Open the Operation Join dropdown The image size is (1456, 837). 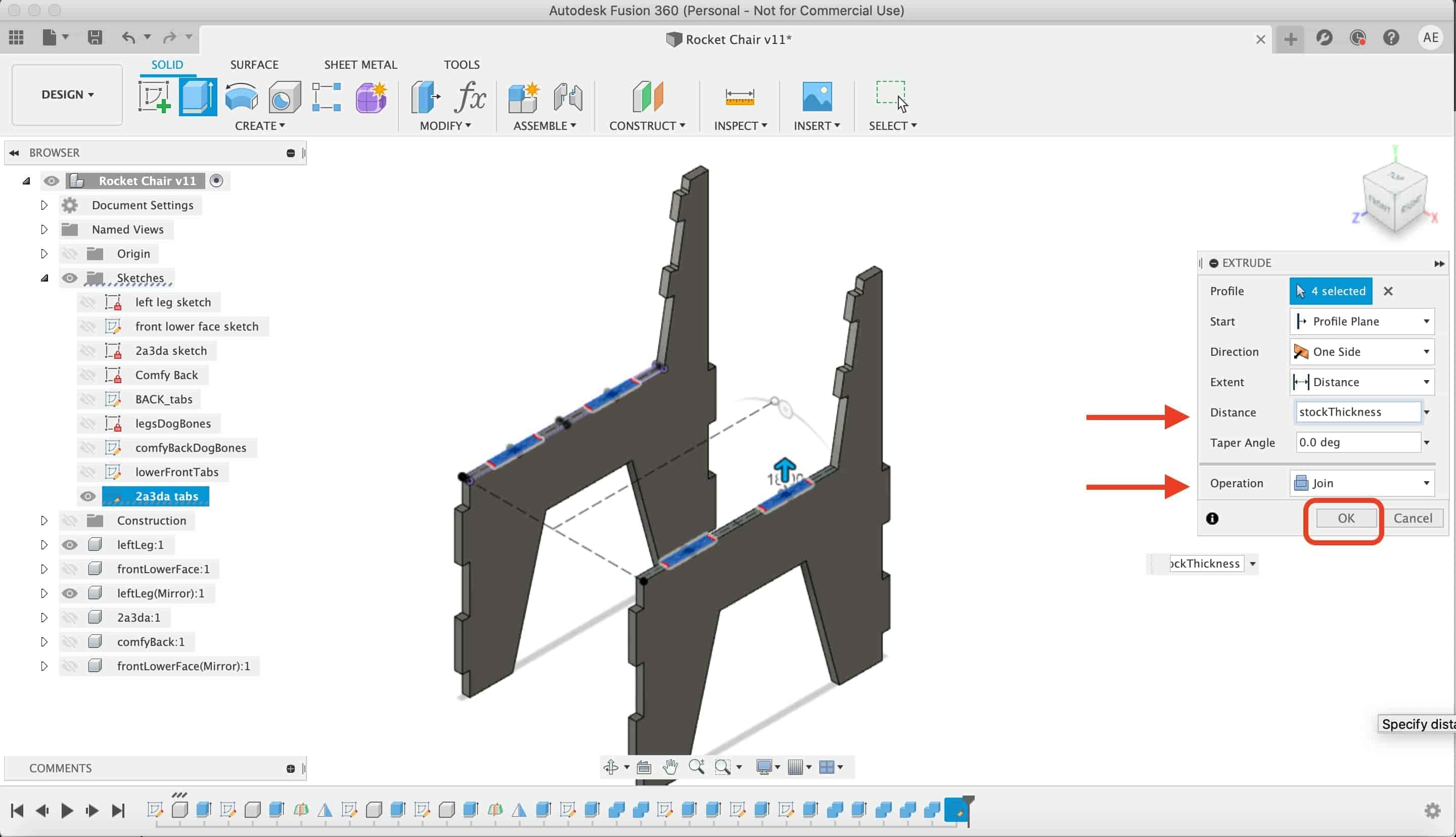click(1362, 484)
